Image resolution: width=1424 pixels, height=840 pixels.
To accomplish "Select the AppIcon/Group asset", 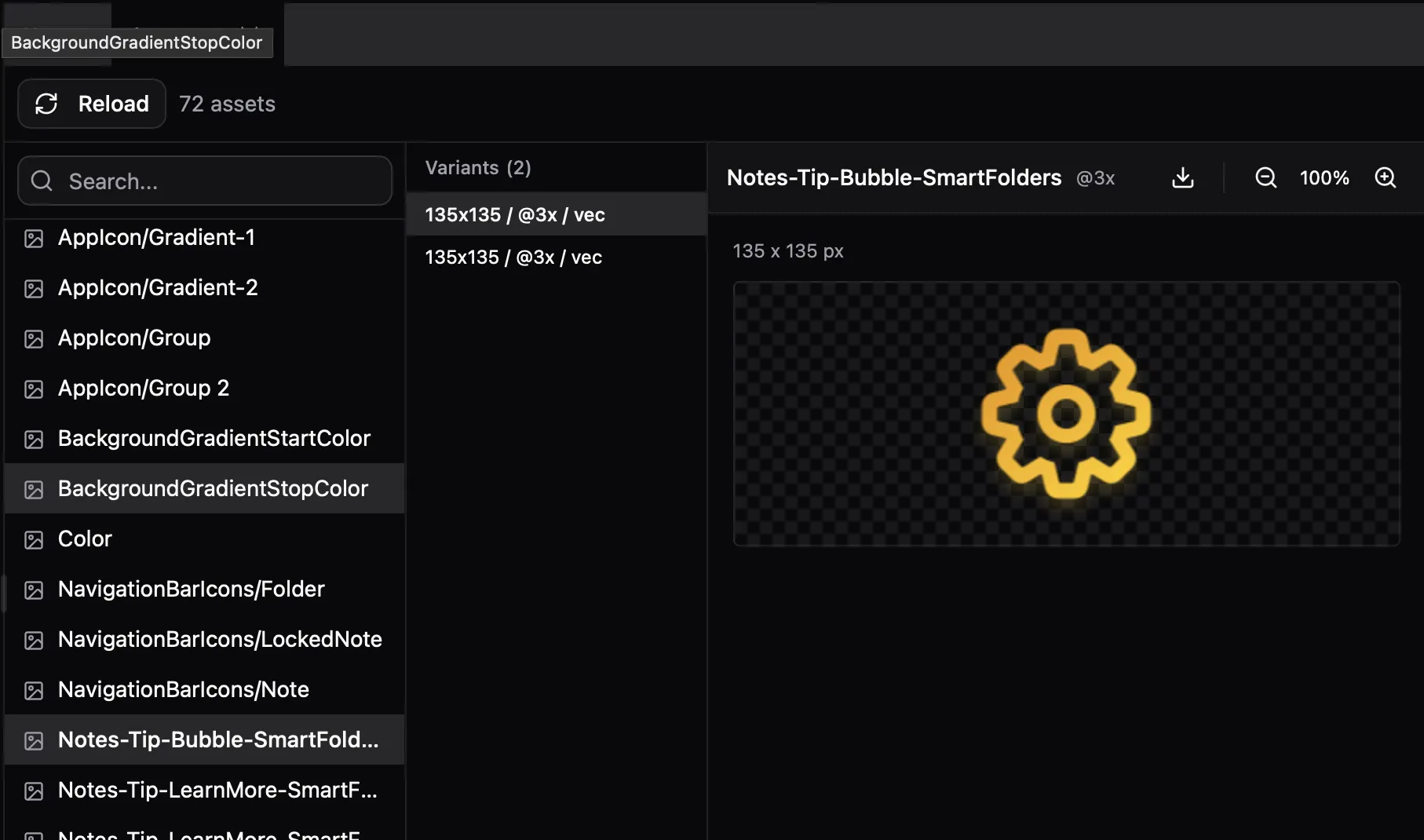I will pos(134,338).
